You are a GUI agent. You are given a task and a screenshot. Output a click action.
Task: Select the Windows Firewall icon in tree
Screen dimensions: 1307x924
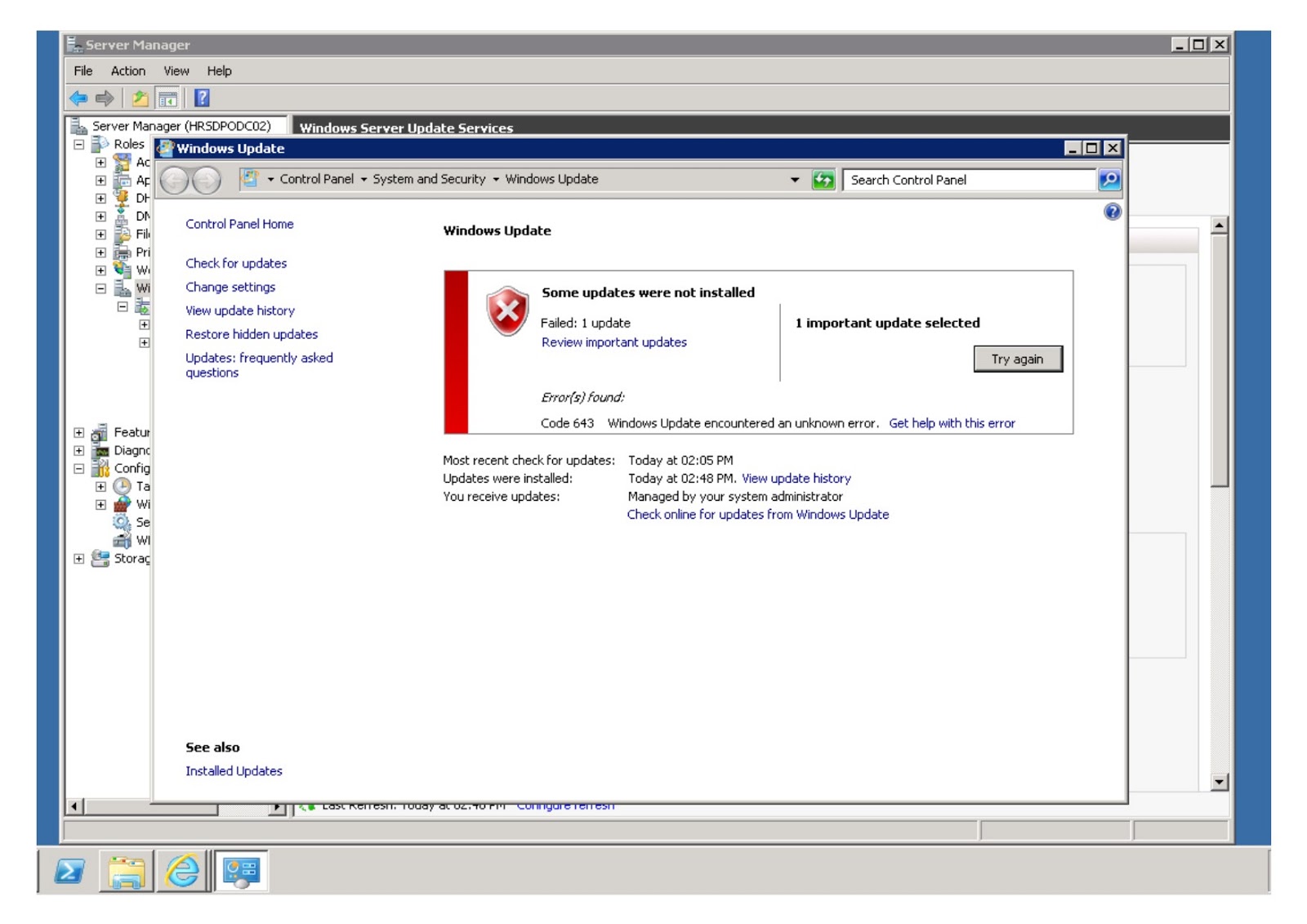[122, 504]
